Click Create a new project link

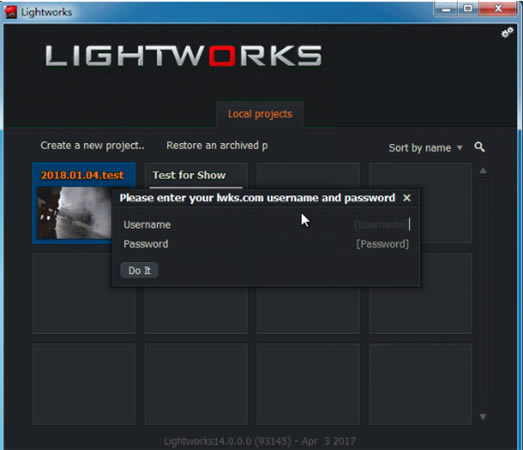point(92,146)
